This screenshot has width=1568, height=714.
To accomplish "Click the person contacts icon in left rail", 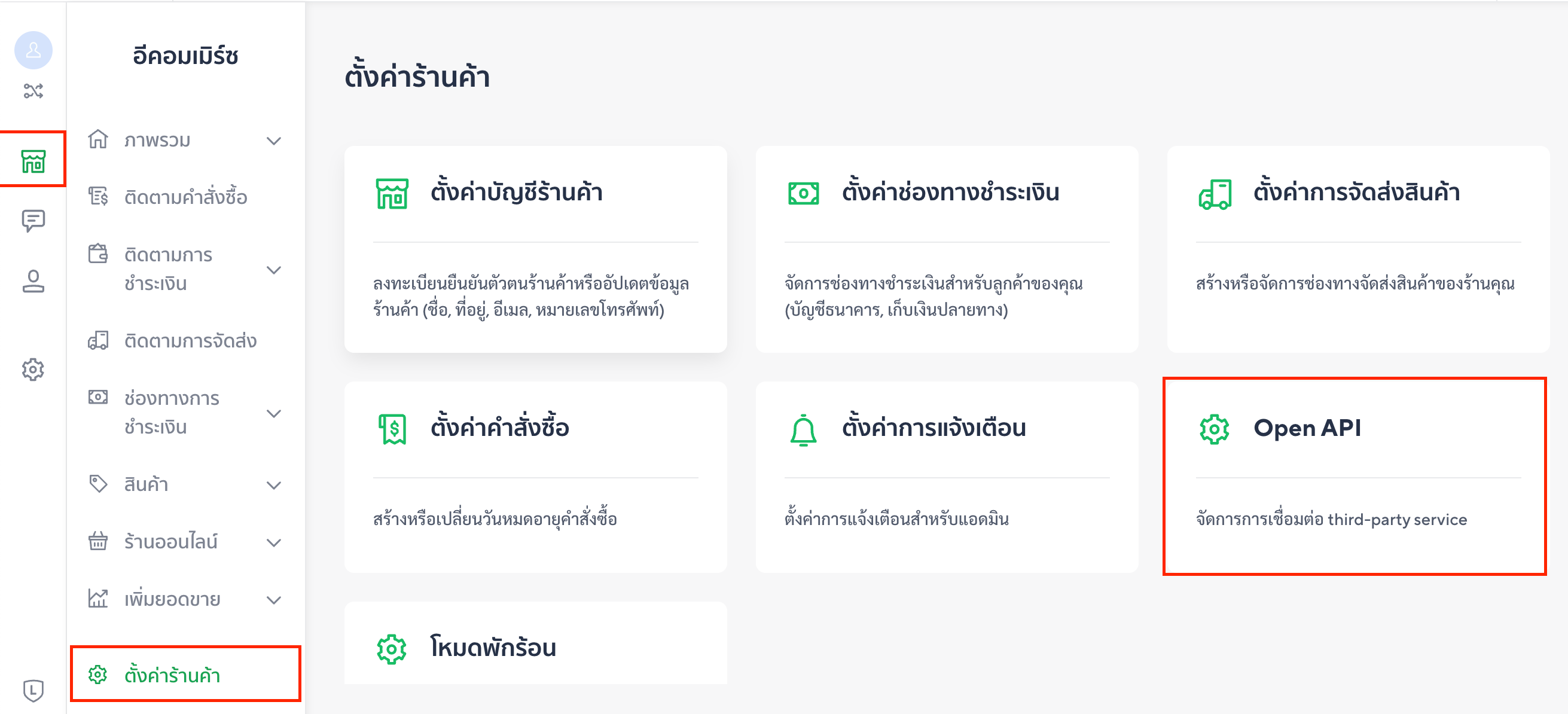I will (x=33, y=281).
